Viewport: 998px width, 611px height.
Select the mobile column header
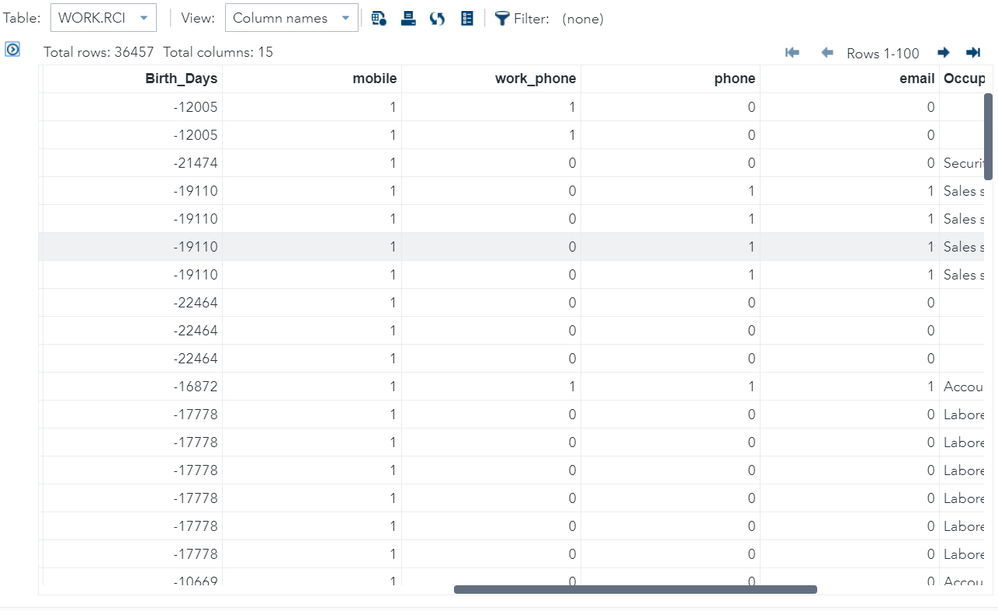[374, 78]
